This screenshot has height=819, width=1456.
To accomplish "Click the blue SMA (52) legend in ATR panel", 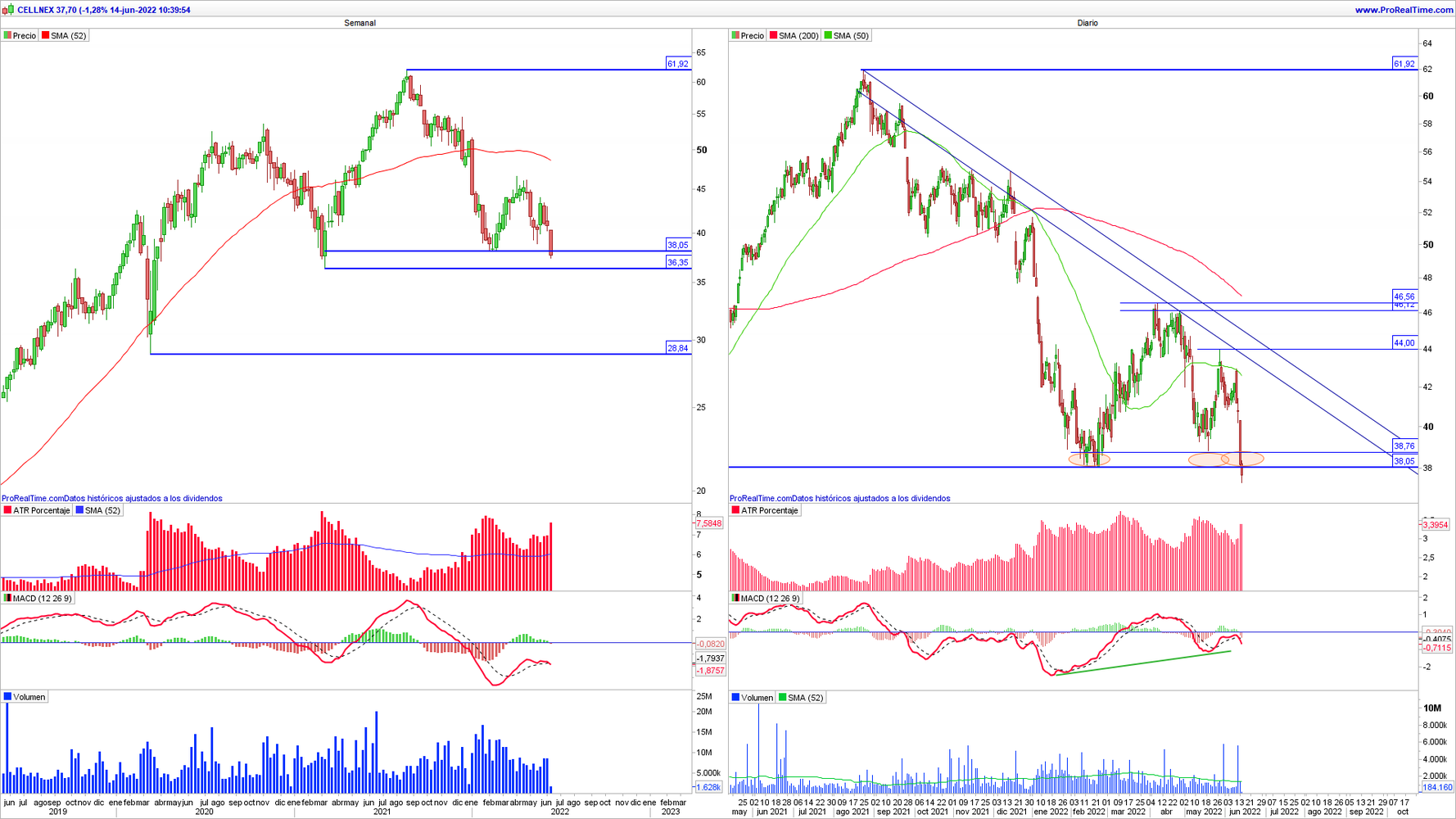I will point(98,510).
